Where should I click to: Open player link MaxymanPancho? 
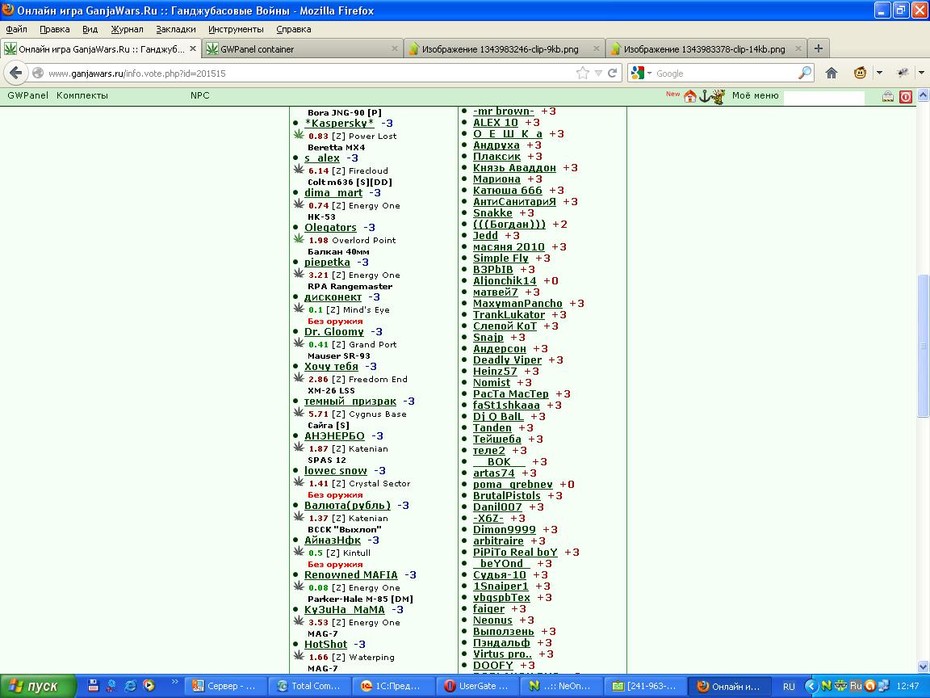(x=517, y=303)
